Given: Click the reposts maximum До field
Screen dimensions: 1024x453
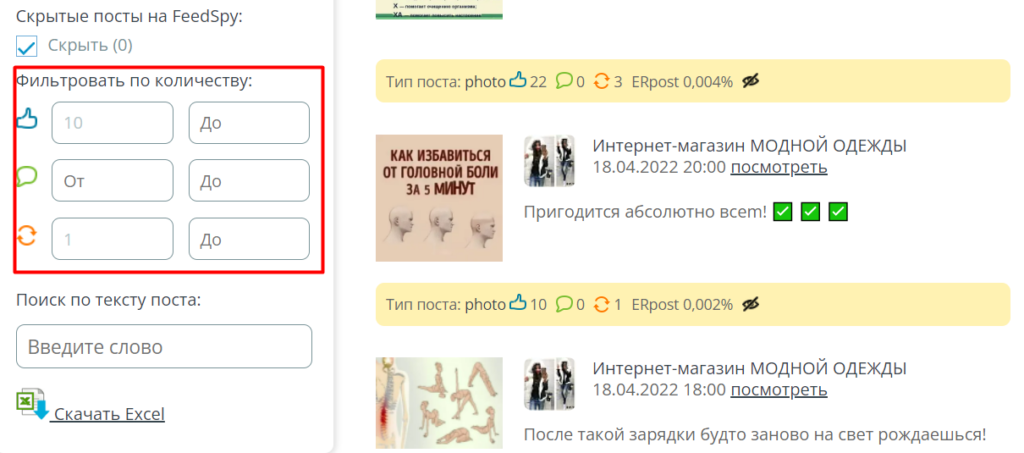Looking at the screenshot, I should coord(249,239).
